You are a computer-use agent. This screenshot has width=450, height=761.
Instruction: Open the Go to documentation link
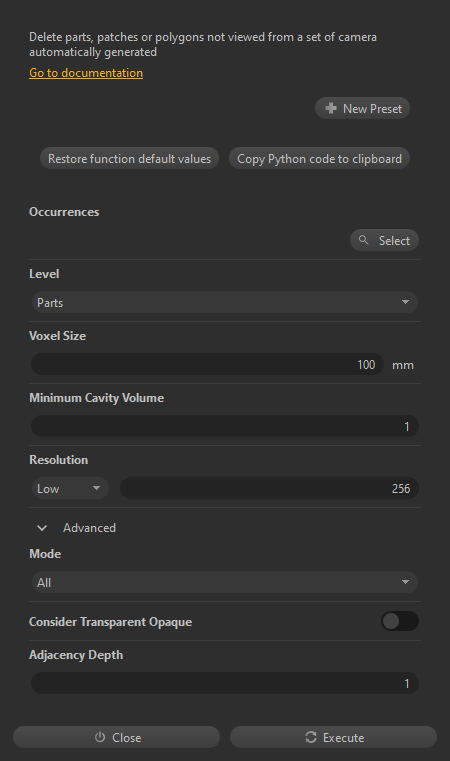[86, 73]
